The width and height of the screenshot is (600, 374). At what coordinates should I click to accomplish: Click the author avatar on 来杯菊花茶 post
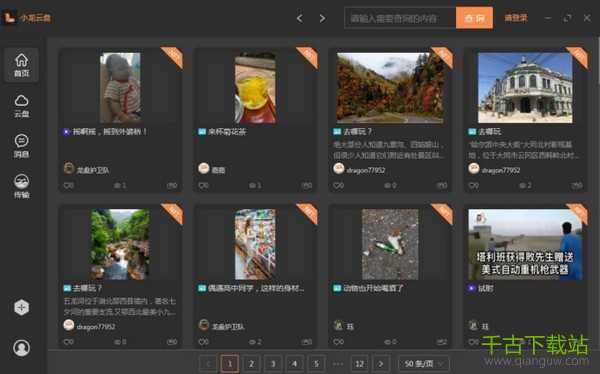204,168
